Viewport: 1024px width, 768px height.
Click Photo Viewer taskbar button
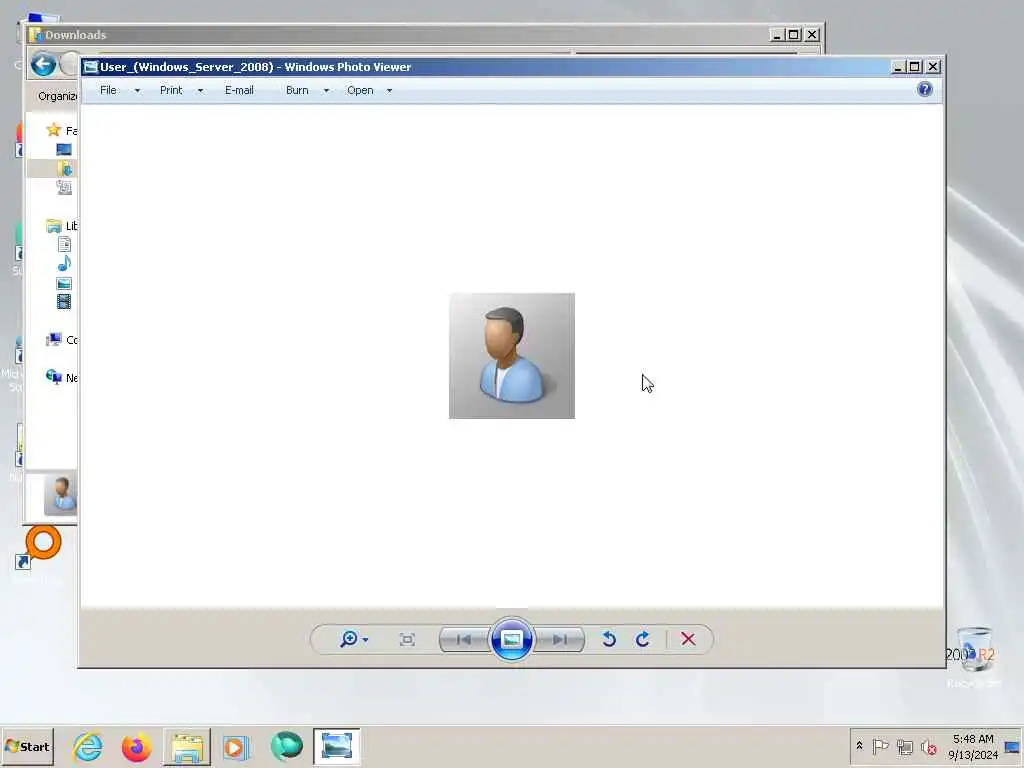336,747
